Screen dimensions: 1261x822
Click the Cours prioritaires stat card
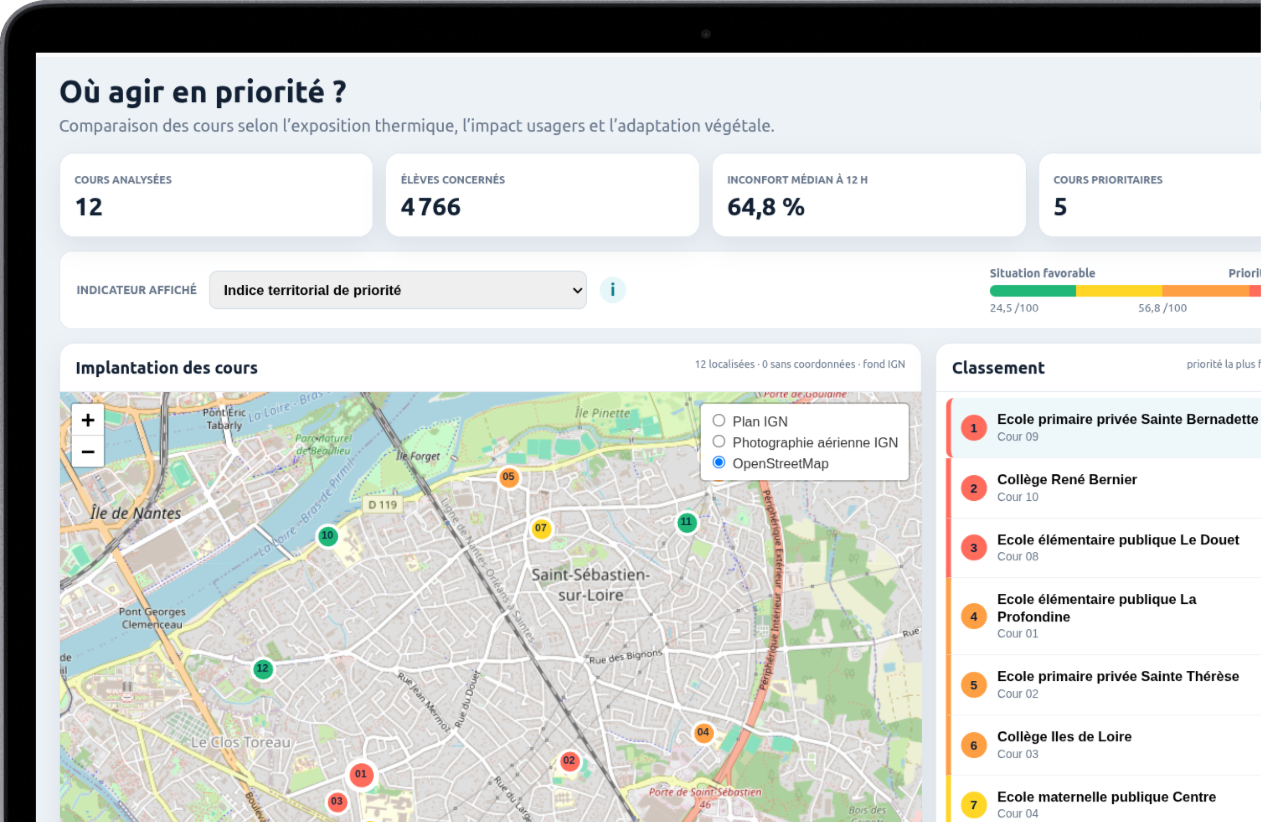(x=1150, y=195)
